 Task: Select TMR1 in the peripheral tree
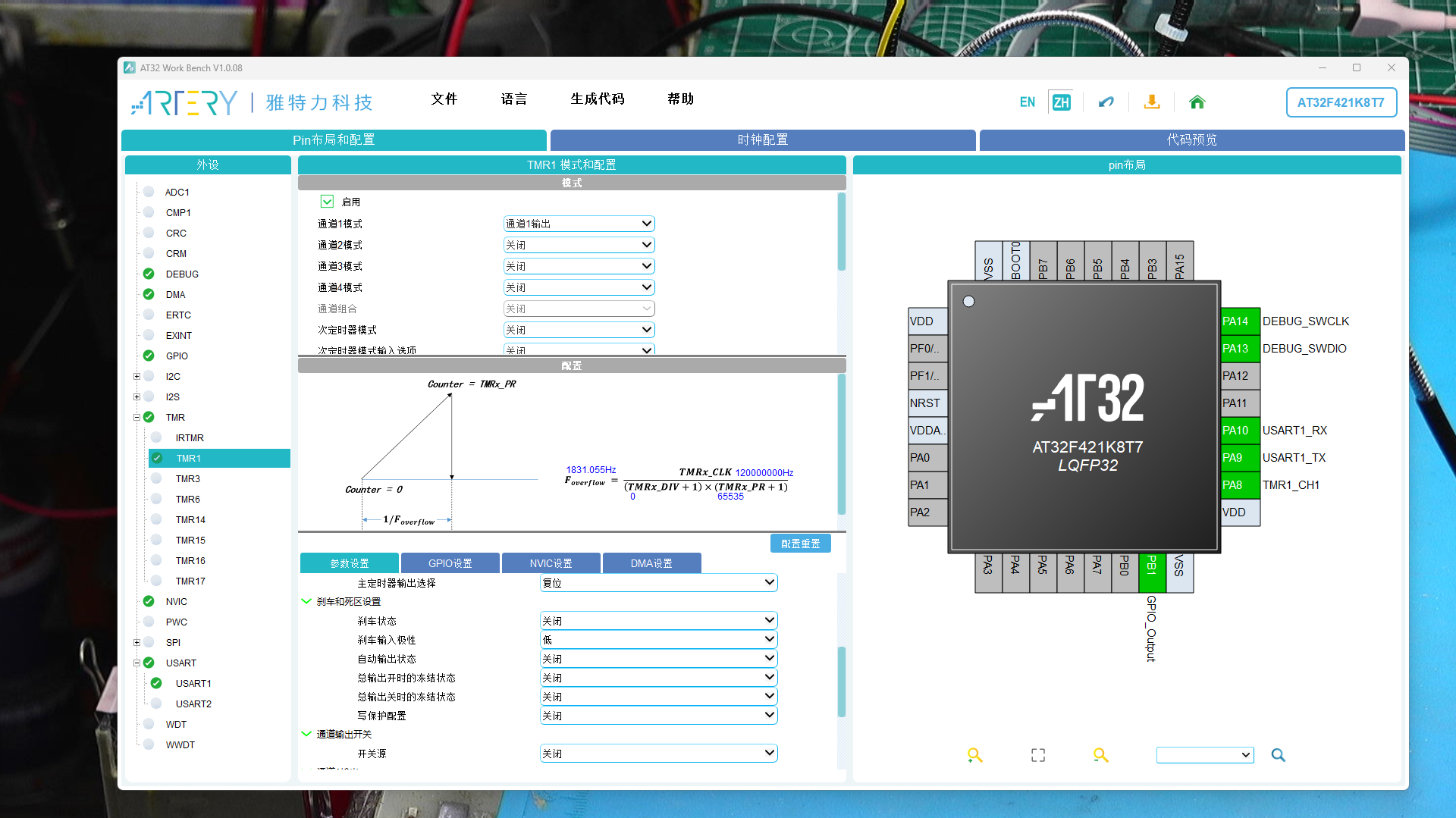tap(188, 459)
